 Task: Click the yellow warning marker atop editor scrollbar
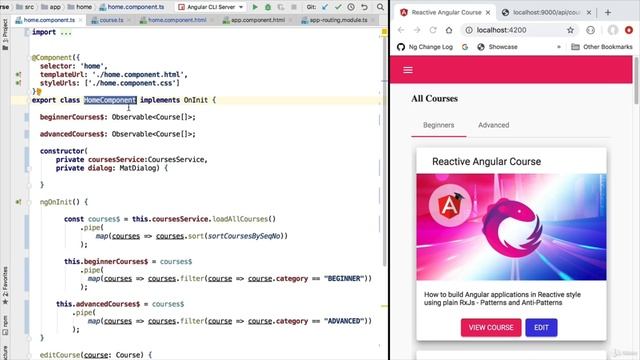coord(384,31)
